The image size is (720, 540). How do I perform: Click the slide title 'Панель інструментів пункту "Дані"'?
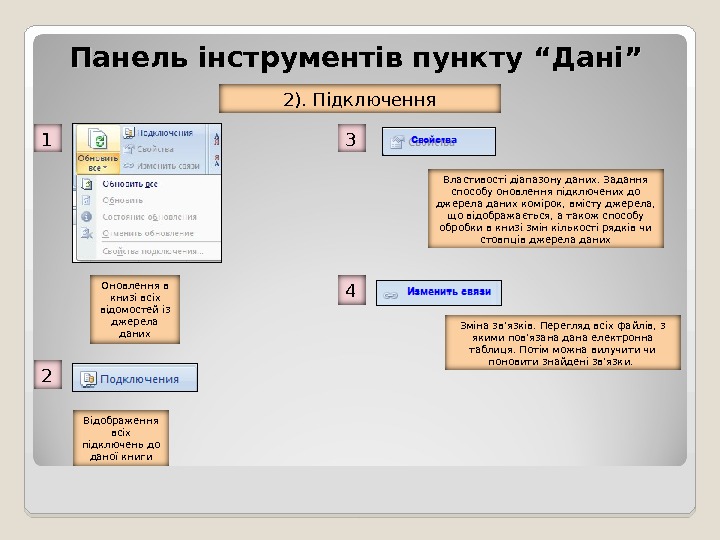(355, 58)
